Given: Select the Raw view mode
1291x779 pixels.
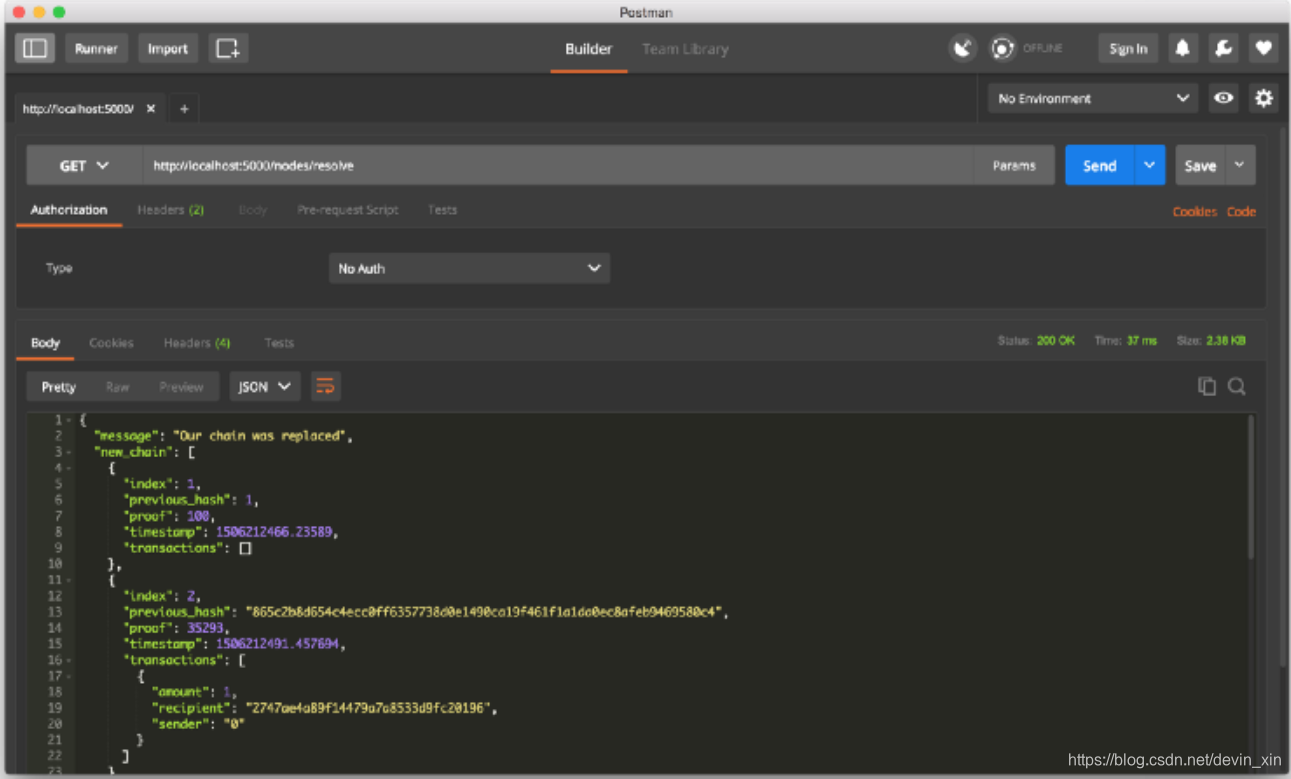Looking at the screenshot, I should tap(117, 387).
